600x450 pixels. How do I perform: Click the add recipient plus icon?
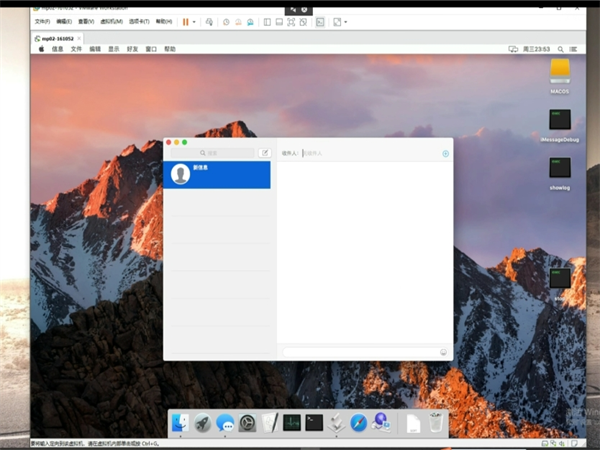click(445, 154)
